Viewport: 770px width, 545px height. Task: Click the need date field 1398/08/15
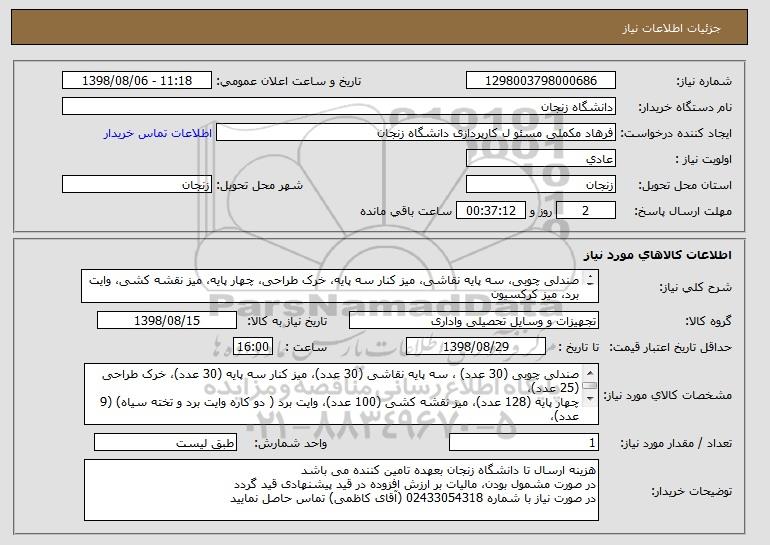tap(167, 321)
